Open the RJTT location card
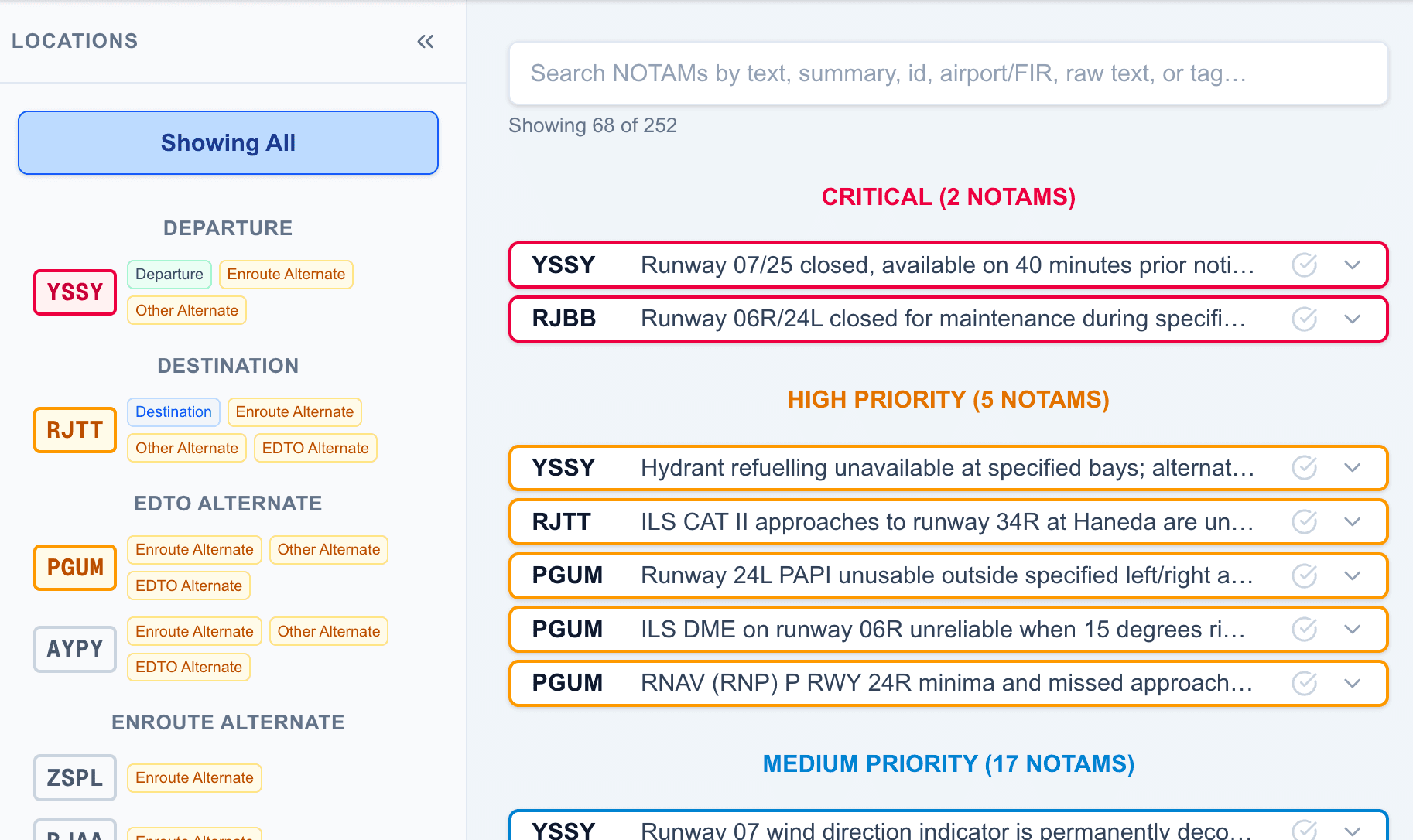Screen dimensions: 1413x840 (x=74, y=430)
